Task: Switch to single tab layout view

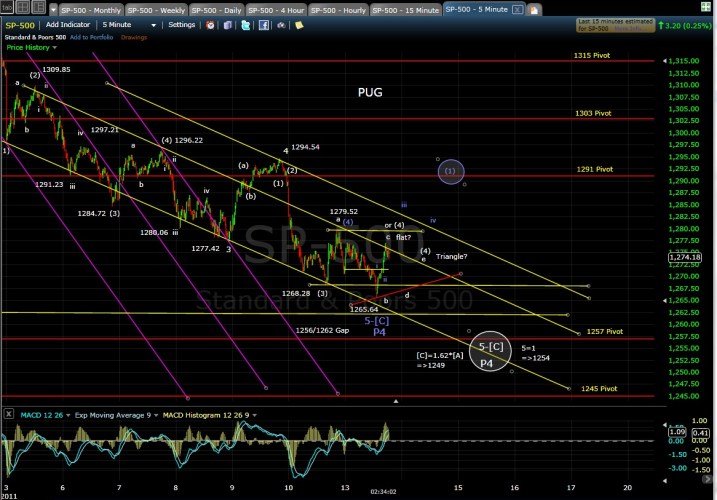Action: point(7,7)
